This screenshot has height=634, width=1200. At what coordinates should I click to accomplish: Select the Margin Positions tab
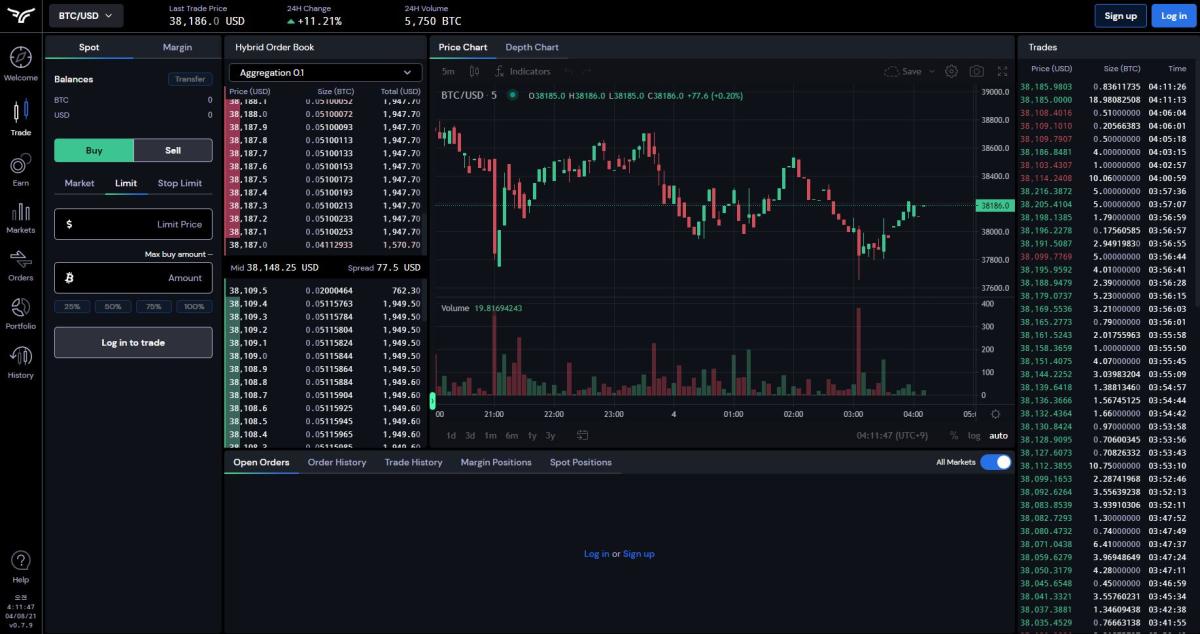(495, 462)
